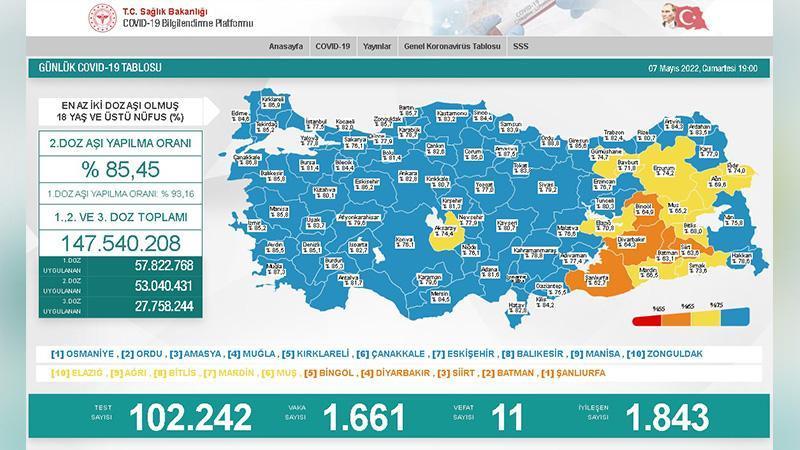800x450 pixels.
Task: Go to the Yayınlar menu item
Action: pyautogui.click(x=376, y=46)
